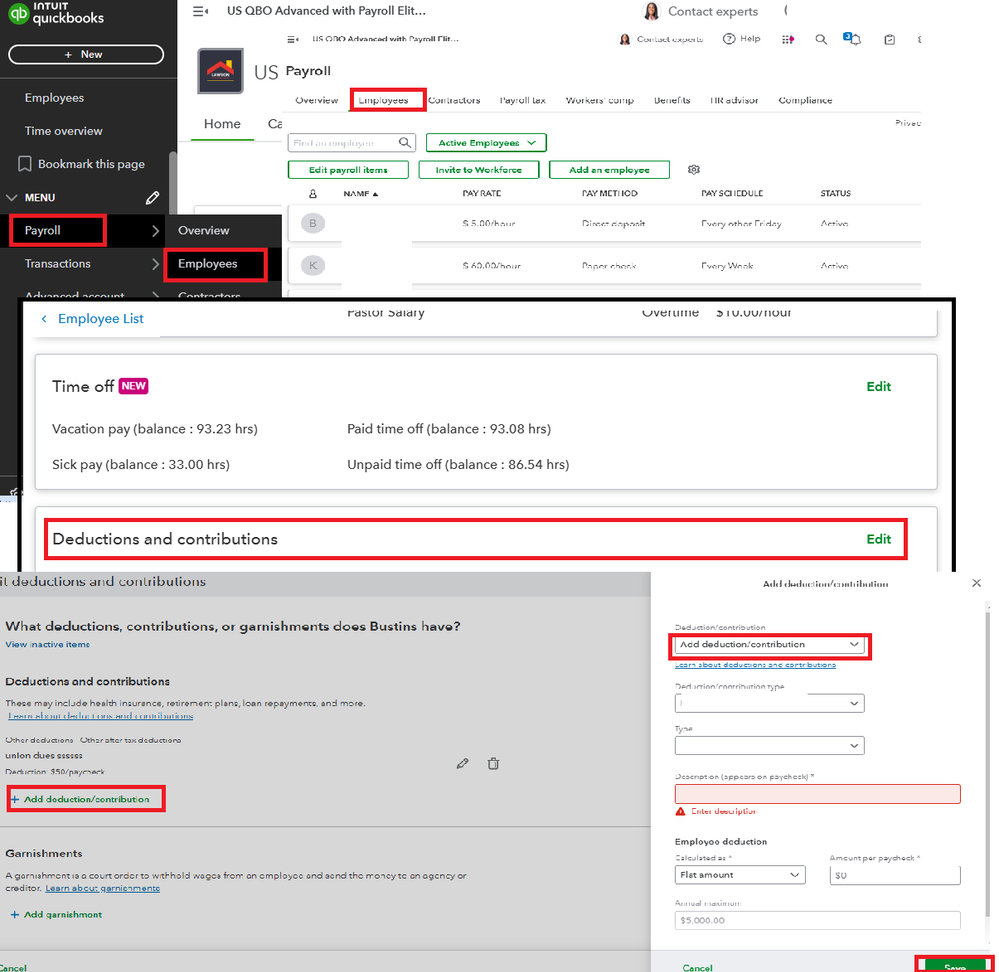Select Overview in the Payroll submenu
The image size is (999, 972).
[203, 231]
